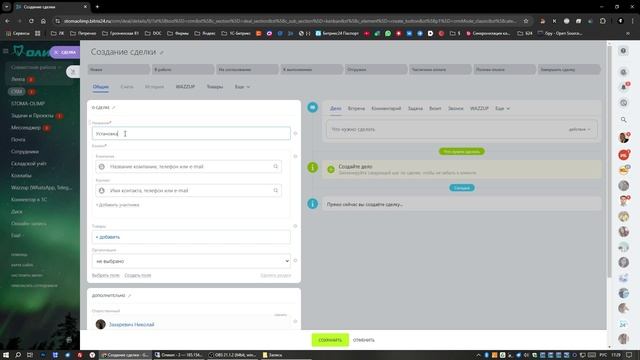Viewport: 640px width, 360px height.
Task: Open Захаревич Николай profile link
Action: pos(131,324)
